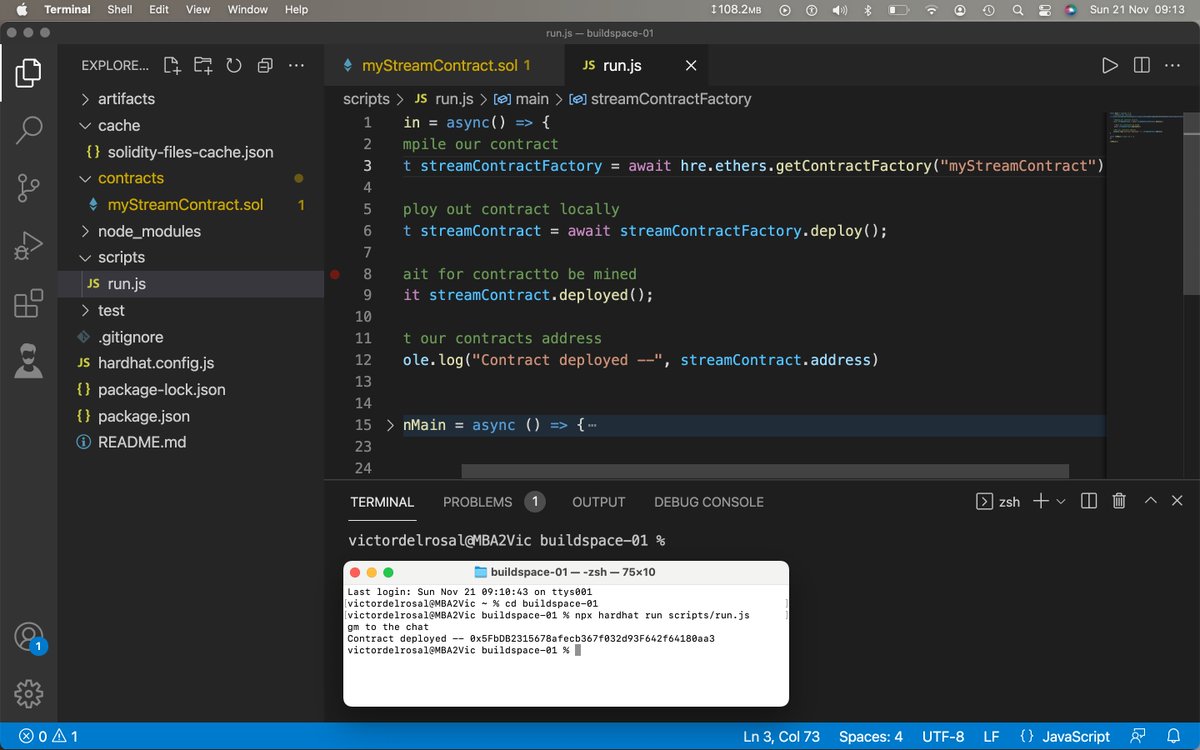This screenshot has width=1200, height=750.
Task: Open the Extensions view
Action: click(29, 303)
